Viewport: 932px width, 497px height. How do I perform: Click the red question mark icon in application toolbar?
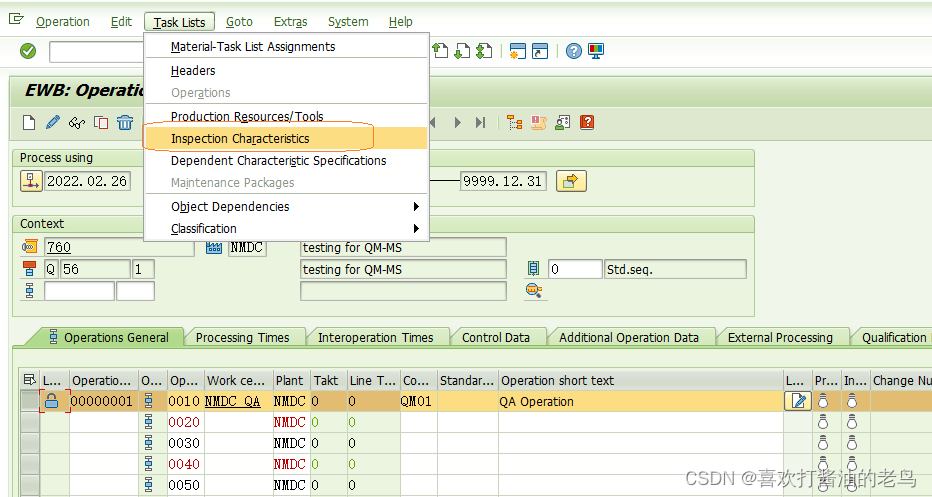coord(587,122)
